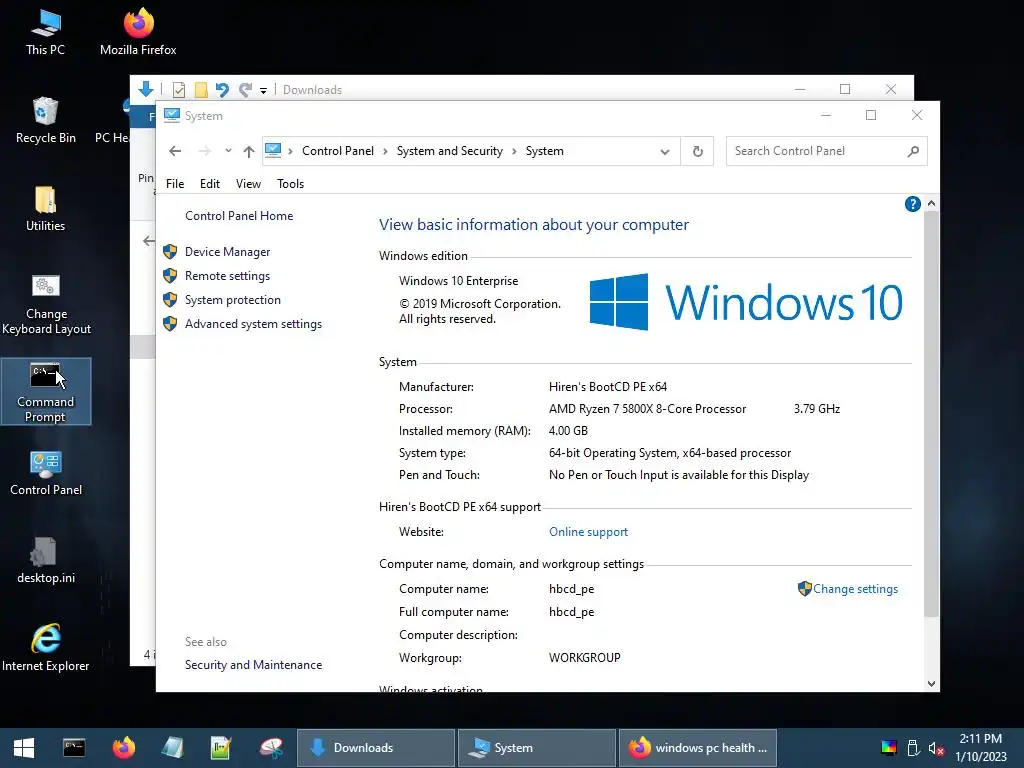
Task: Open the File menu
Action: pyautogui.click(x=175, y=184)
